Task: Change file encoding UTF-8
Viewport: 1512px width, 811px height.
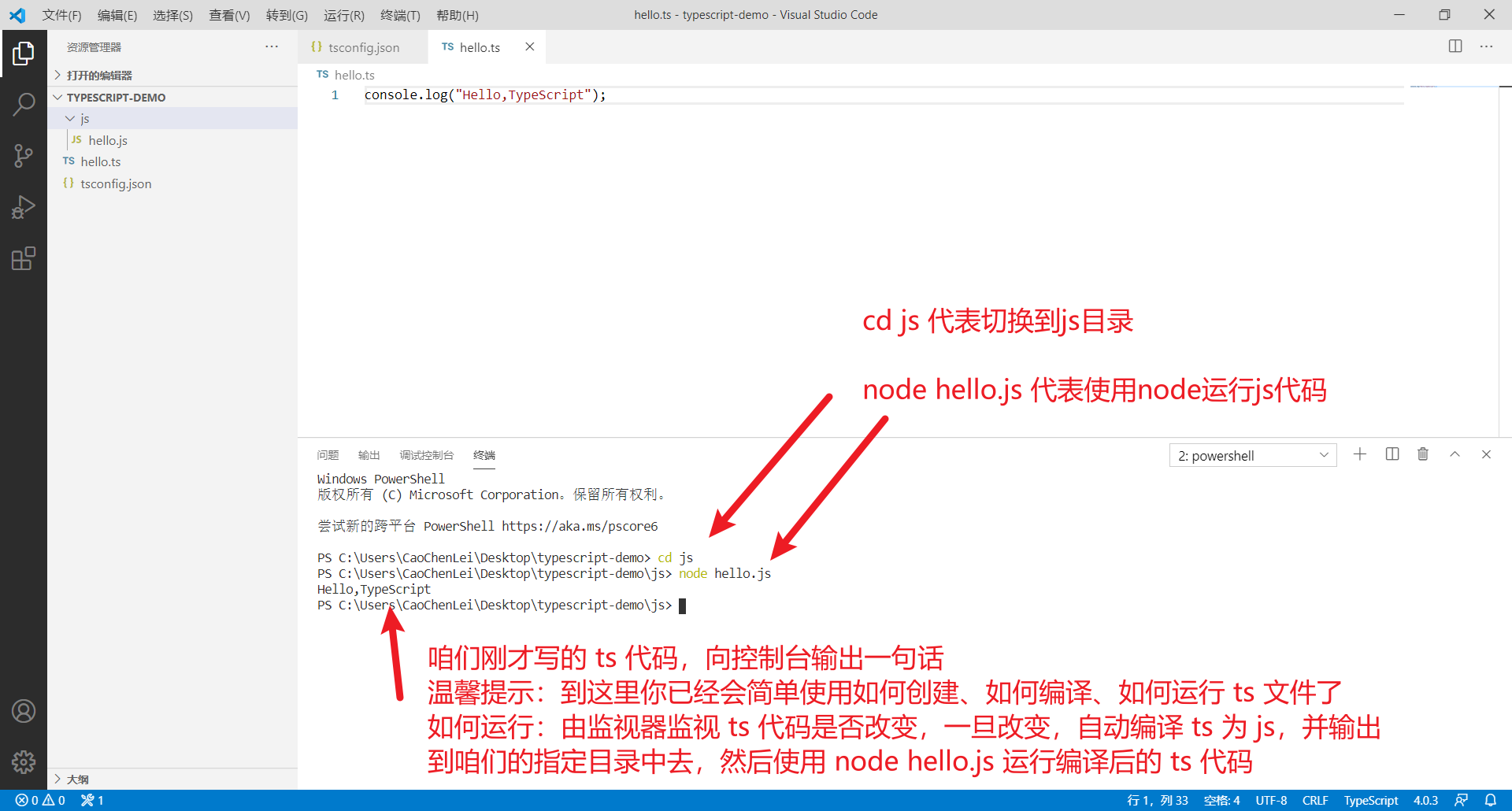Action: pos(1271,800)
